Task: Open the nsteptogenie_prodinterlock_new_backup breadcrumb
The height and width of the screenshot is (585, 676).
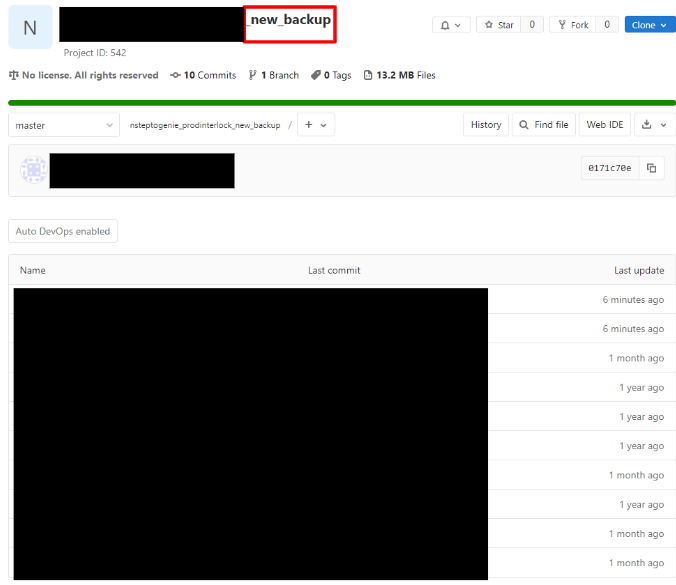Action: coord(205,125)
